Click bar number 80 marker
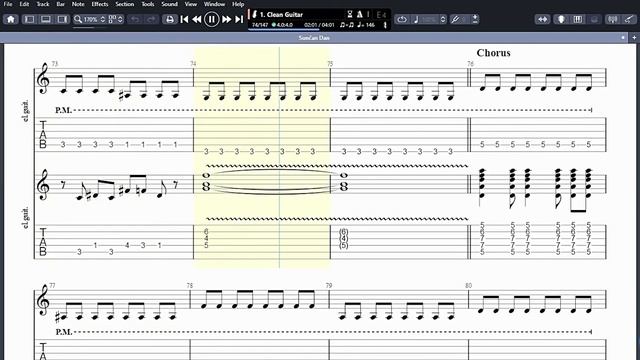The width and height of the screenshot is (640, 360). tap(468, 286)
